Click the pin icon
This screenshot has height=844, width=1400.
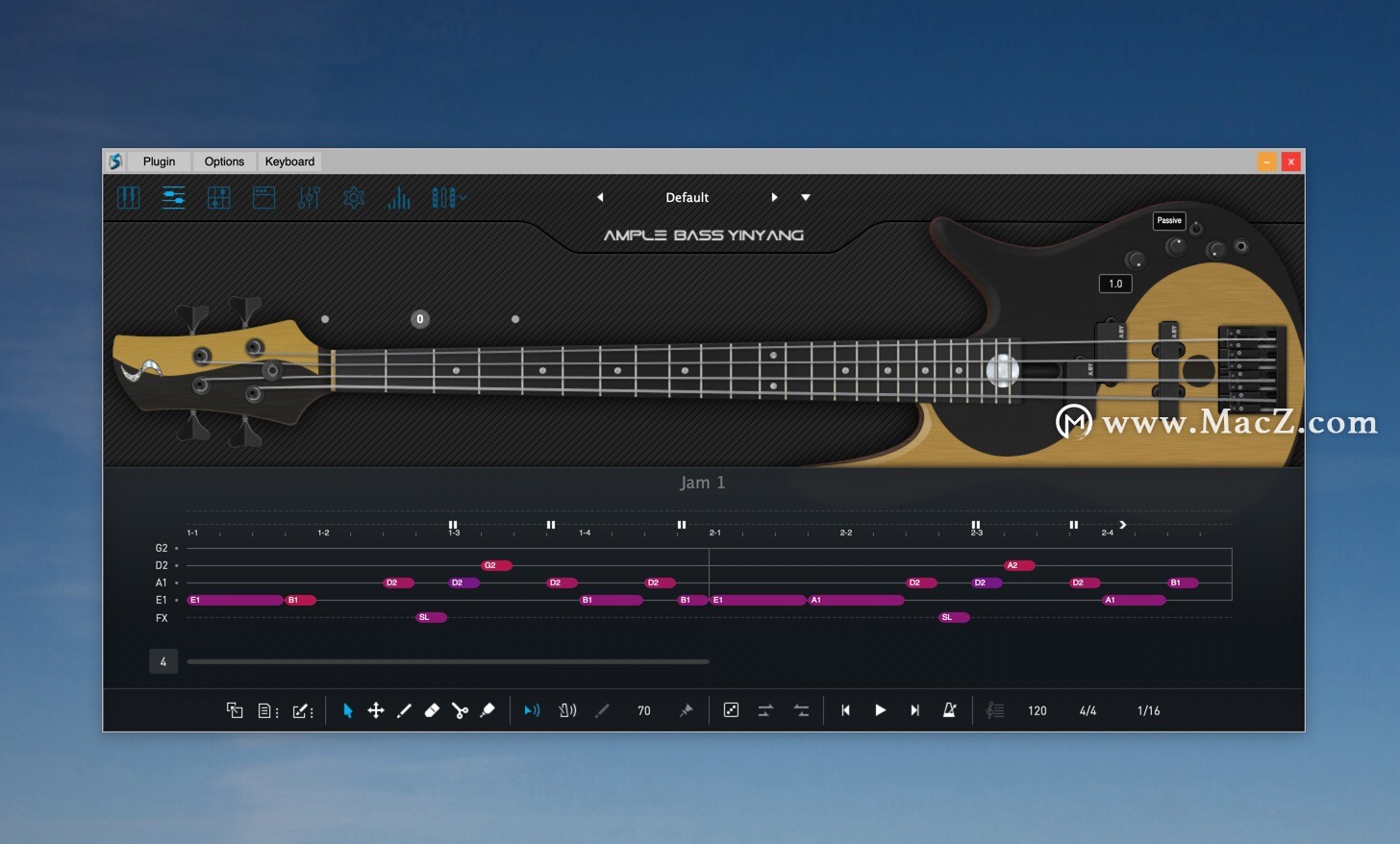[686, 710]
